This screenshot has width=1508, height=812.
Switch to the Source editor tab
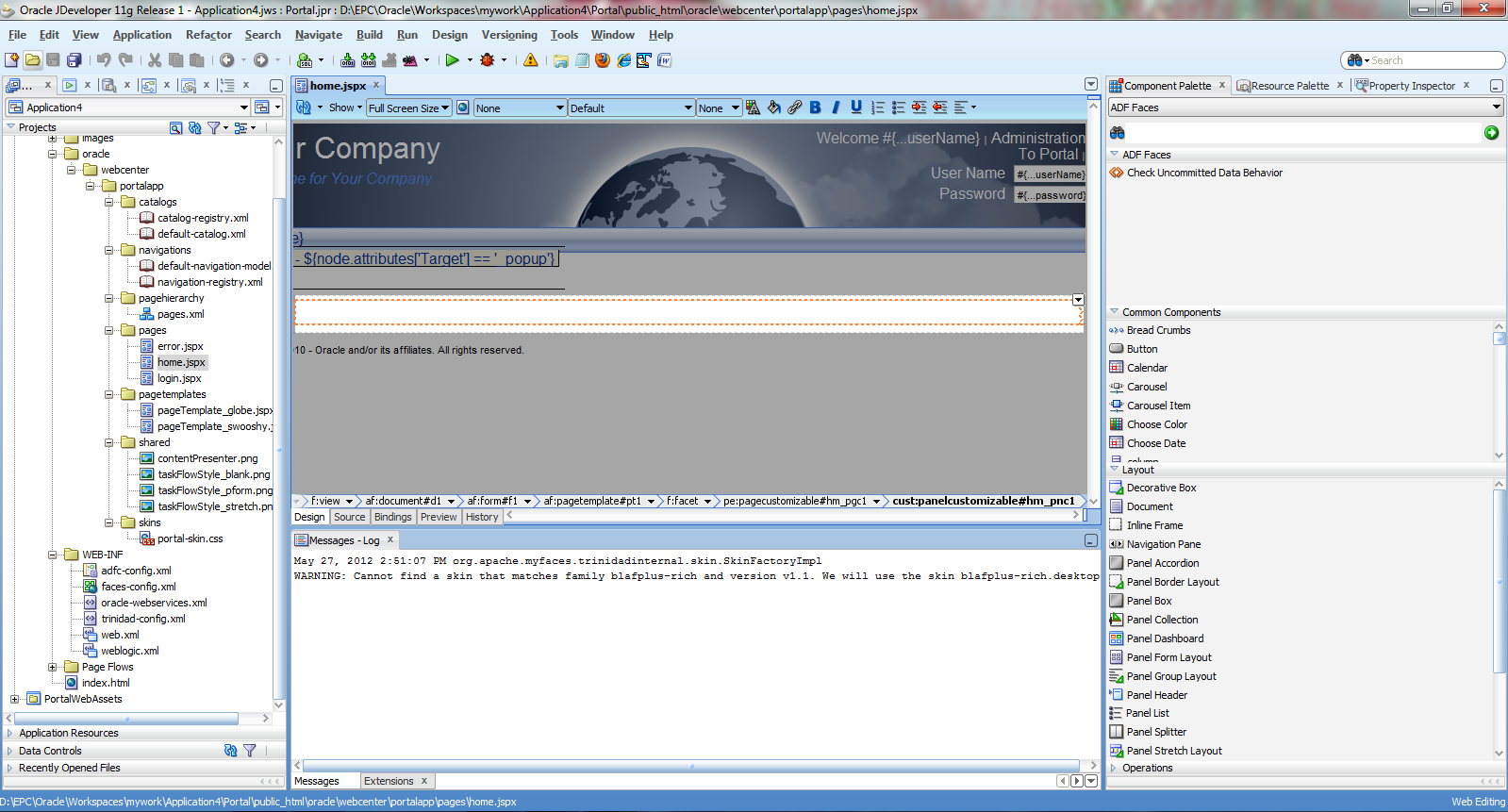point(349,517)
